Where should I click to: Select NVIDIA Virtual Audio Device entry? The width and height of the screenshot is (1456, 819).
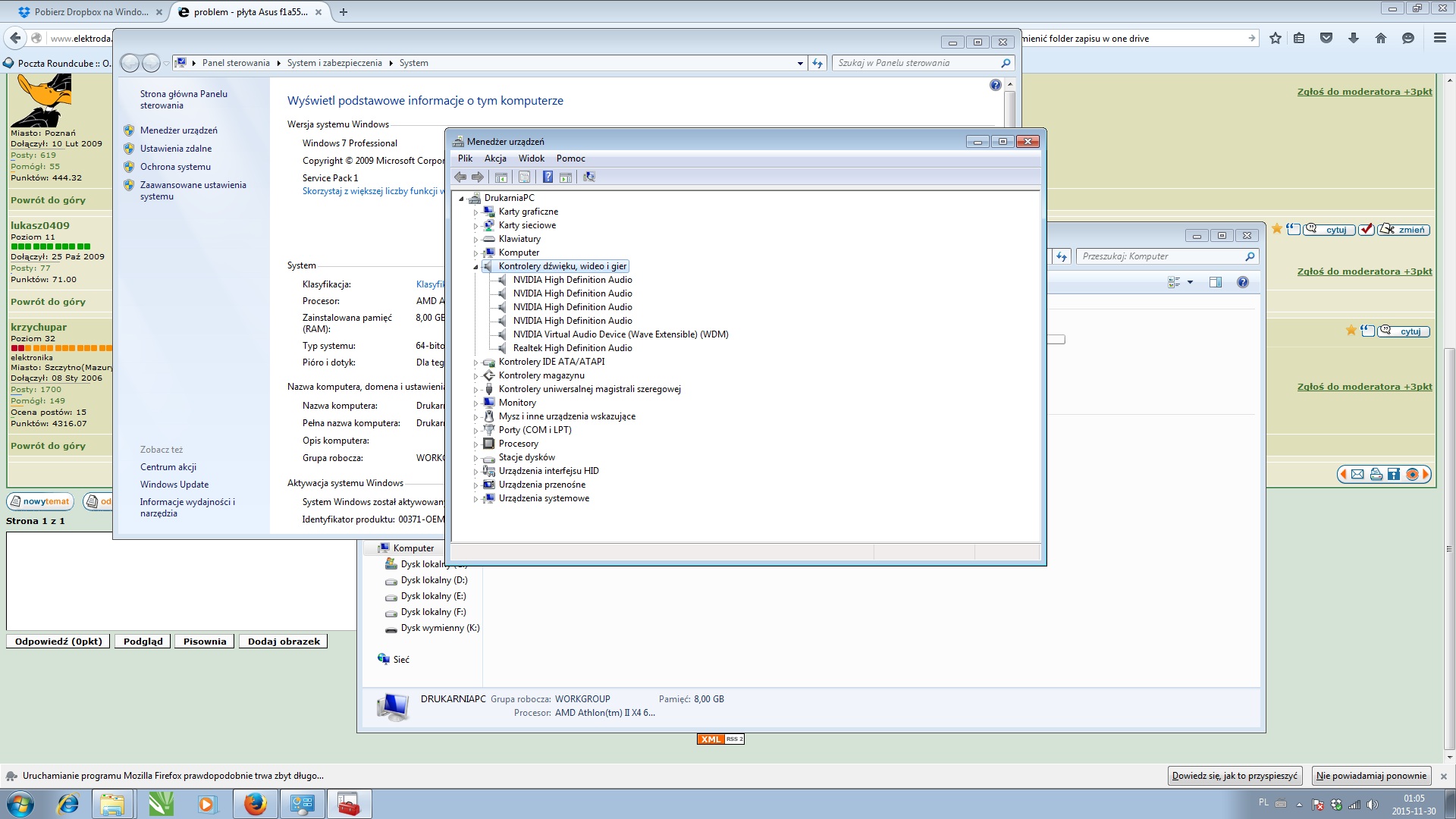point(620,334)
